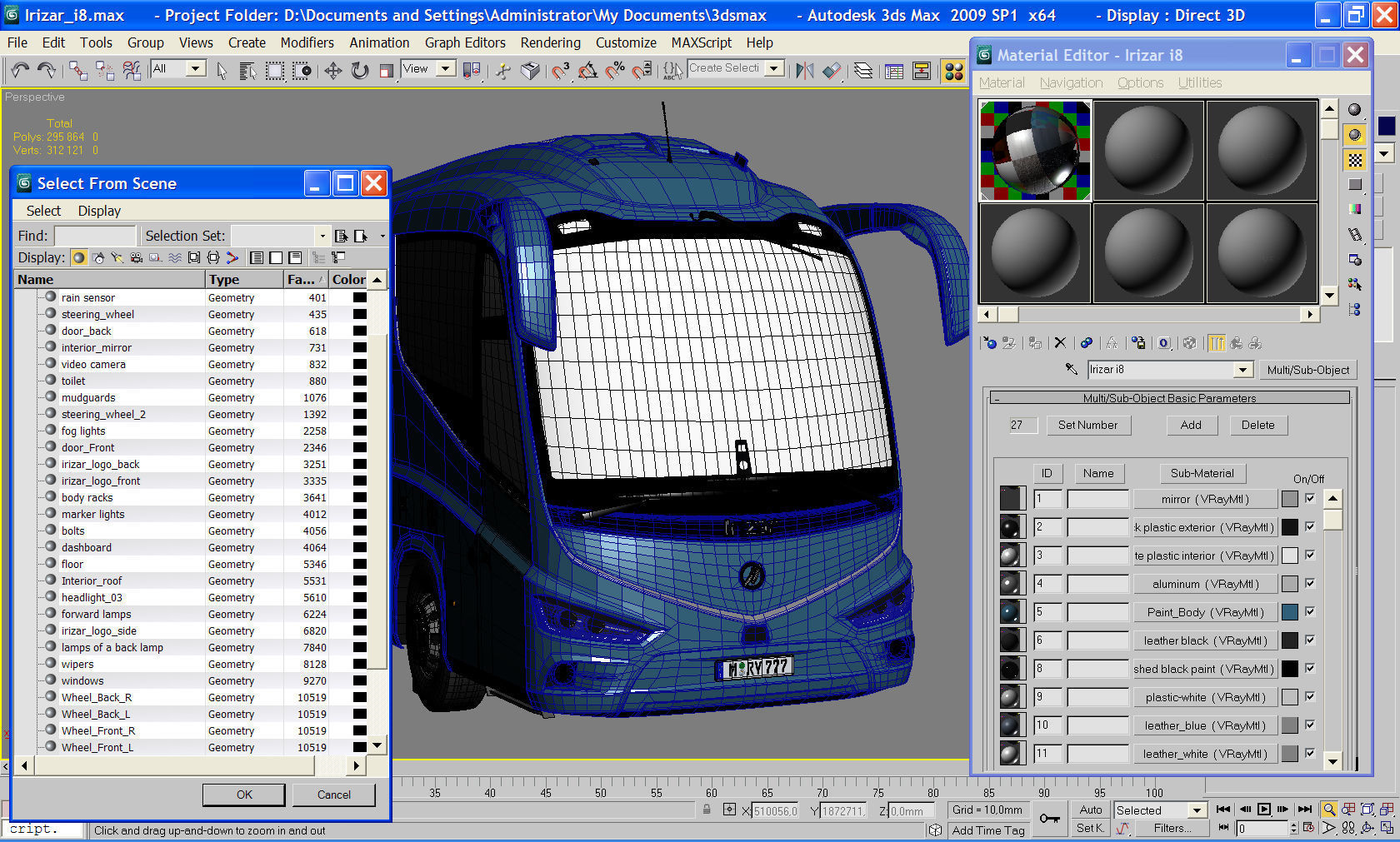Toggle checkered background icon in Material Editor
The width and height of the screenshot is (1400, 842).
1355,159
